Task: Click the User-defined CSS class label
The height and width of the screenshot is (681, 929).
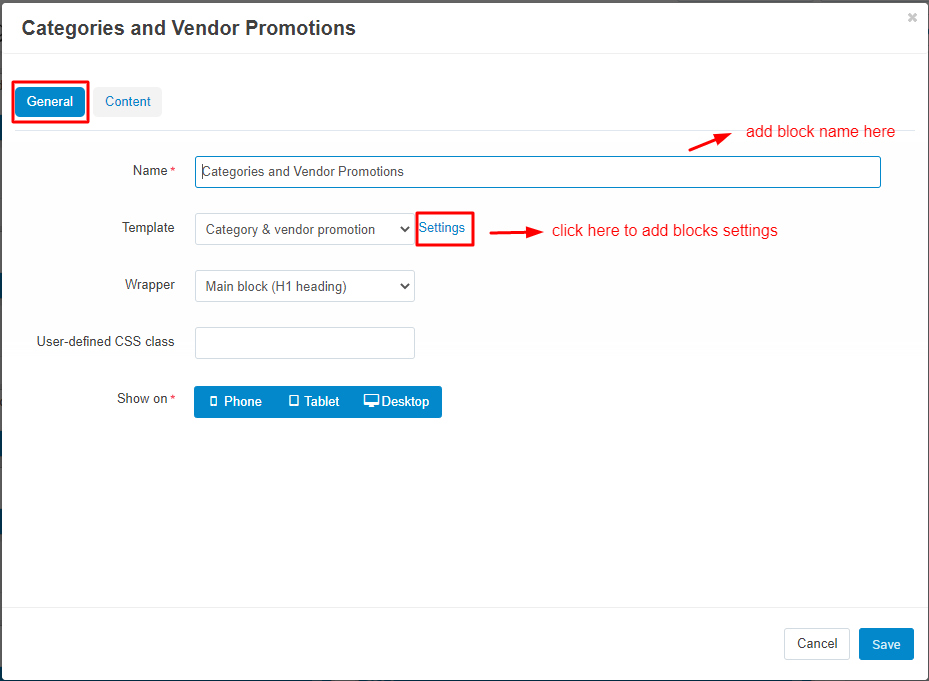Action: (x=105, y=341)
